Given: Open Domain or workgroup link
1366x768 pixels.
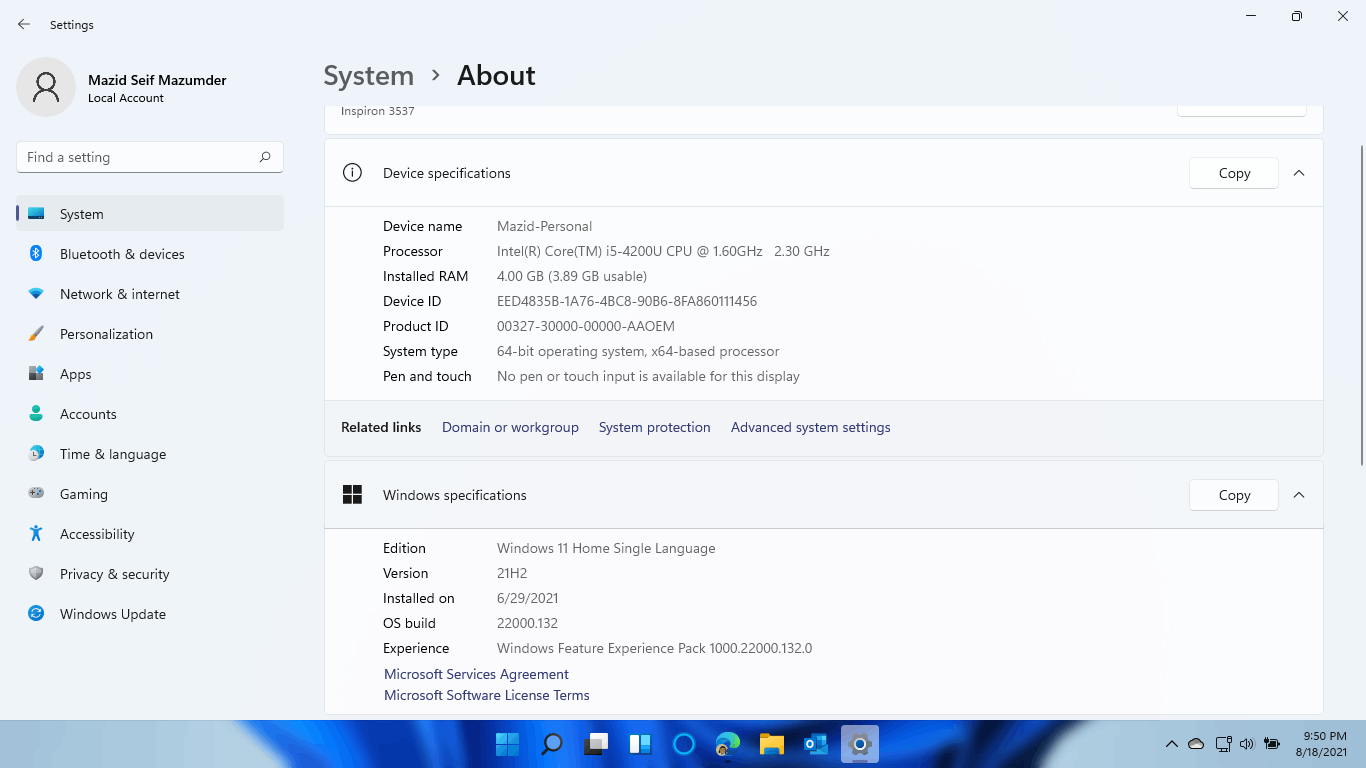Looking at the screenshot, I should pos(510,427).
